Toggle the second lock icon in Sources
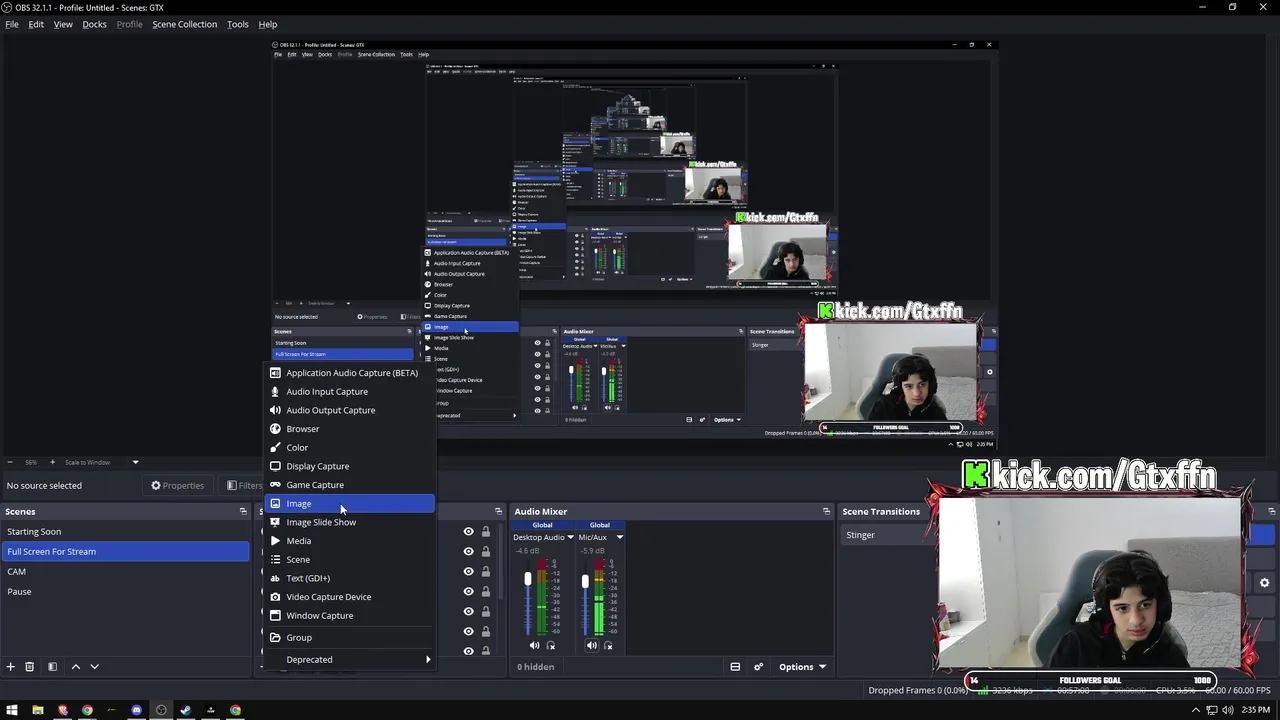Screen dimensions: 1280x720 (x=486, y=551)
